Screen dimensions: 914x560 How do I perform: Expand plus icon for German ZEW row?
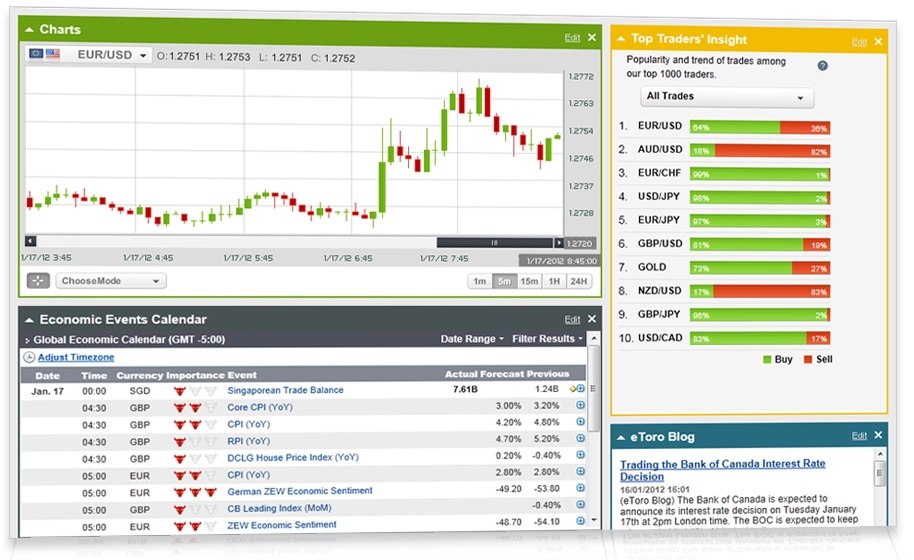click(580, 488)
